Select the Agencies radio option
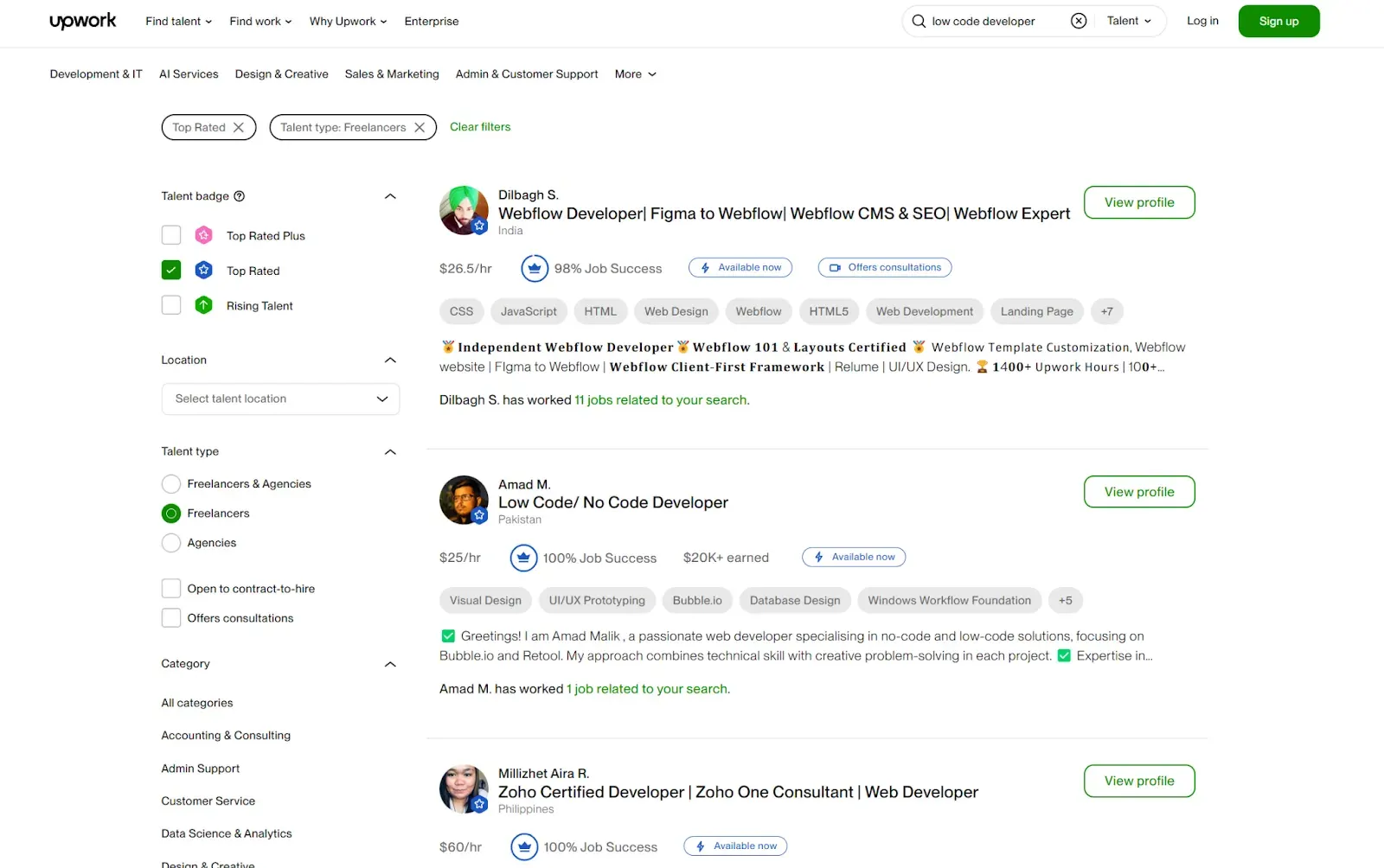1384x868 pixels. (171, 543)
